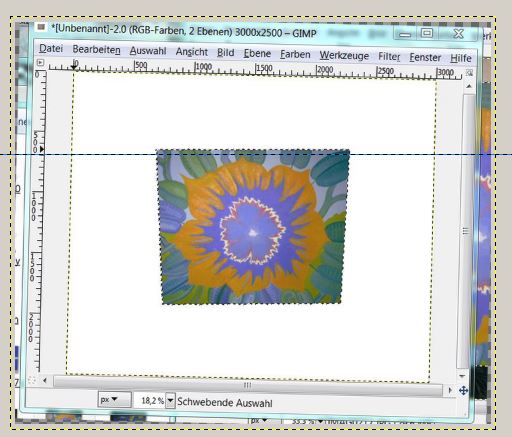
Task: Open the Ebene menu
Action: (257, 53)
